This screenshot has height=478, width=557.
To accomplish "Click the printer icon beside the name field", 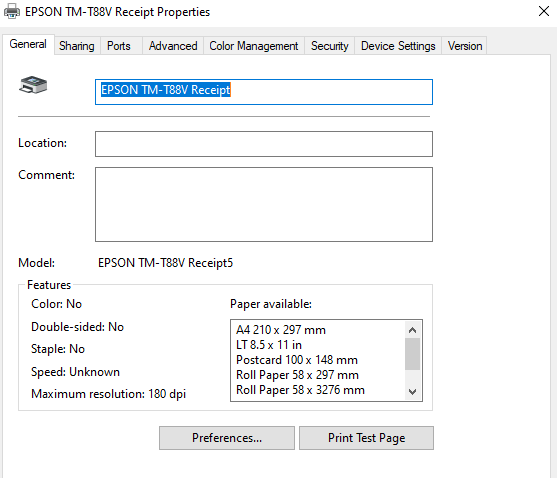I will [33, 85].
